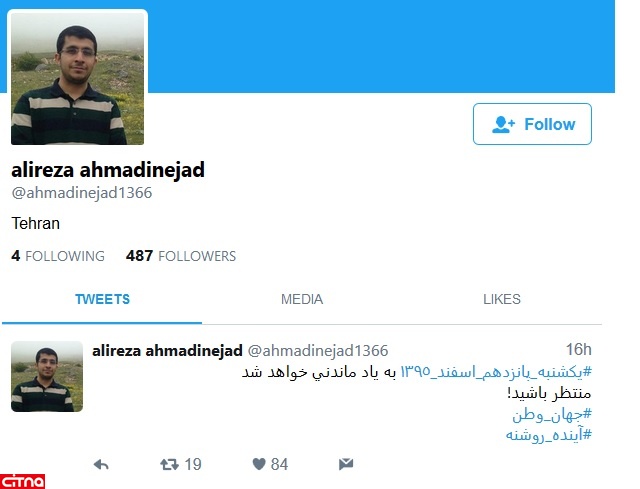Switch to the Media tab
The image size is (640, 489).
tap(302, 299)
